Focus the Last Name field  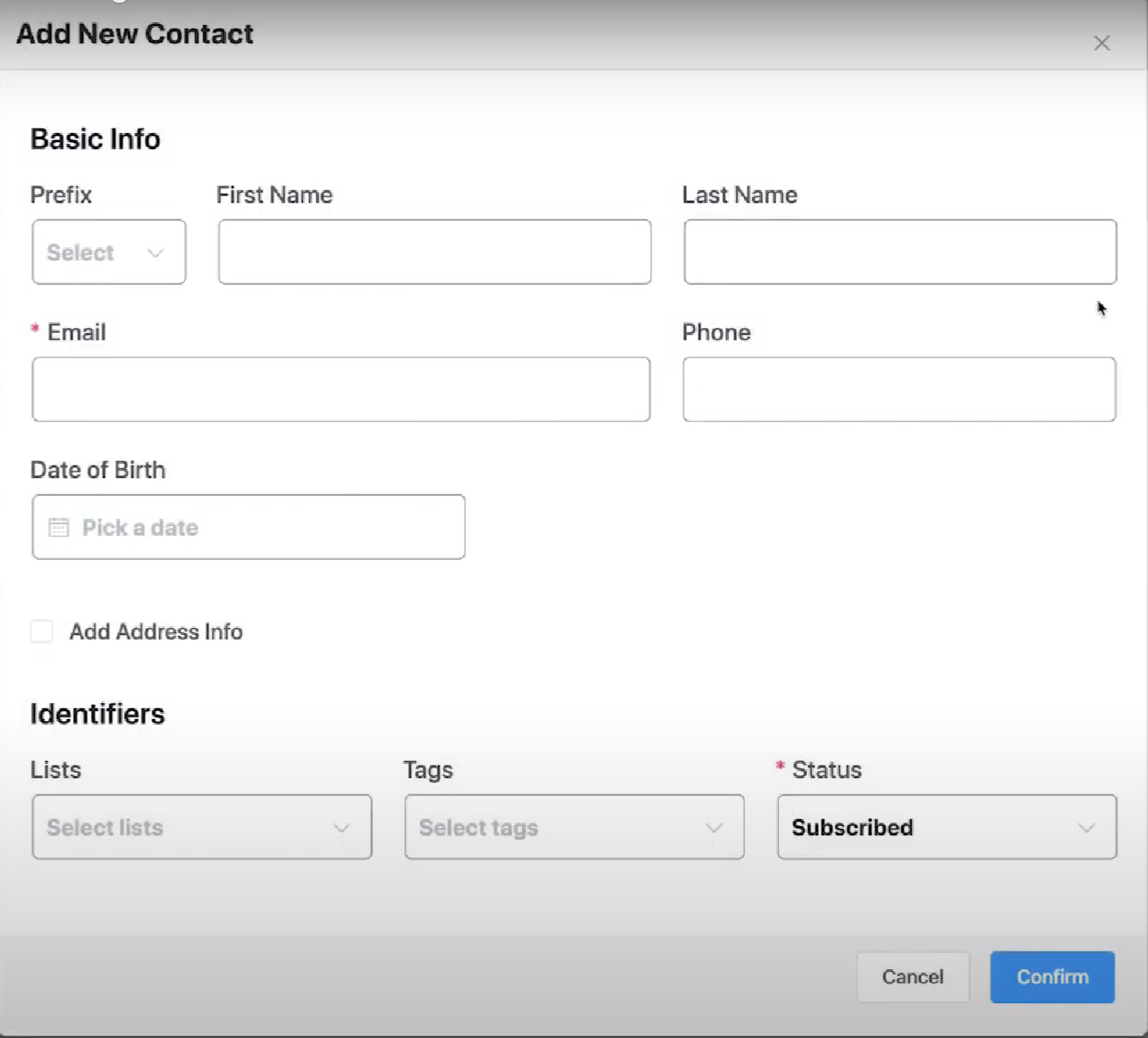tap(900, 252)
